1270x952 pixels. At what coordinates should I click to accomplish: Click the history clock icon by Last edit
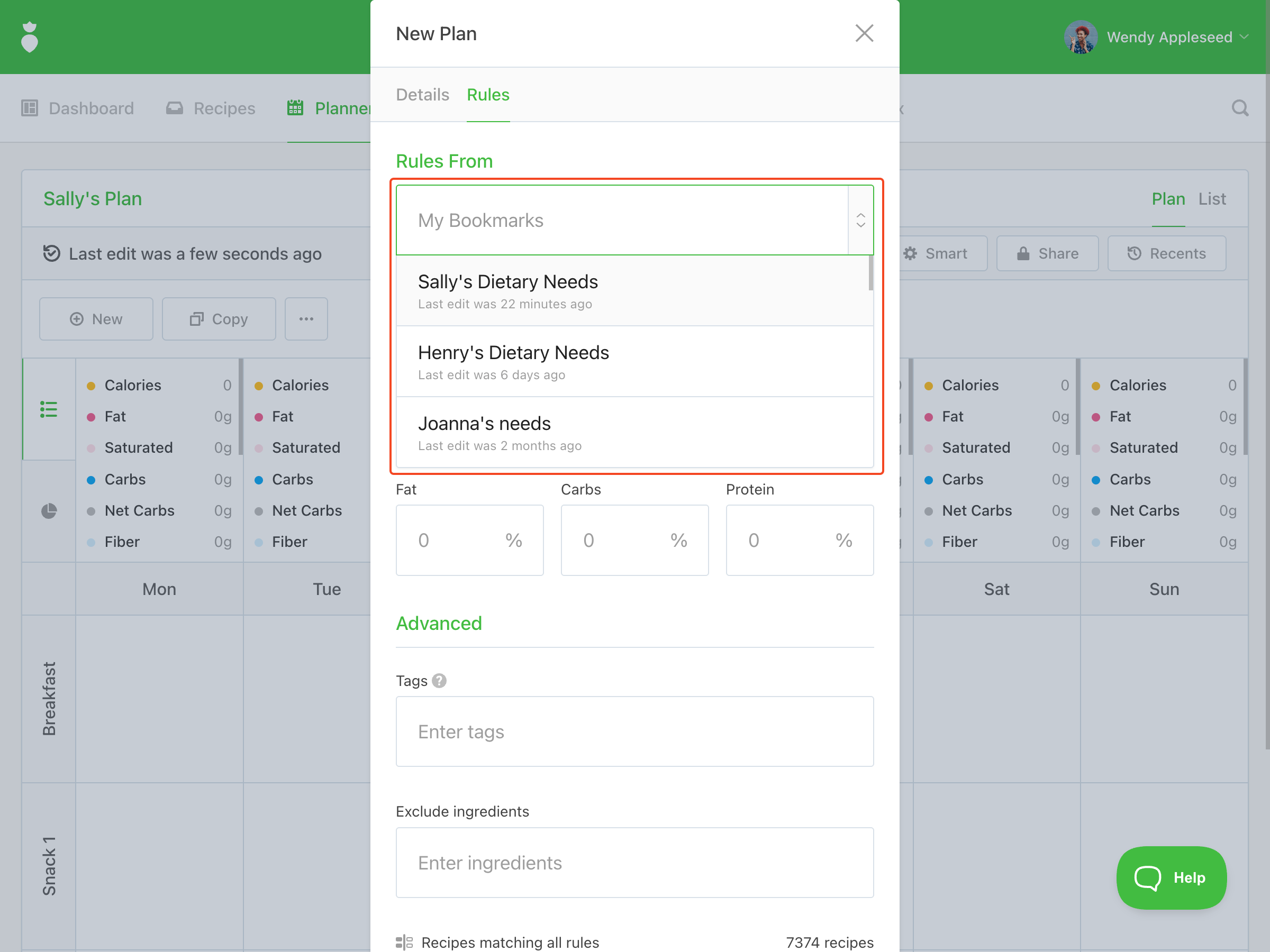[x=52, y=253]
